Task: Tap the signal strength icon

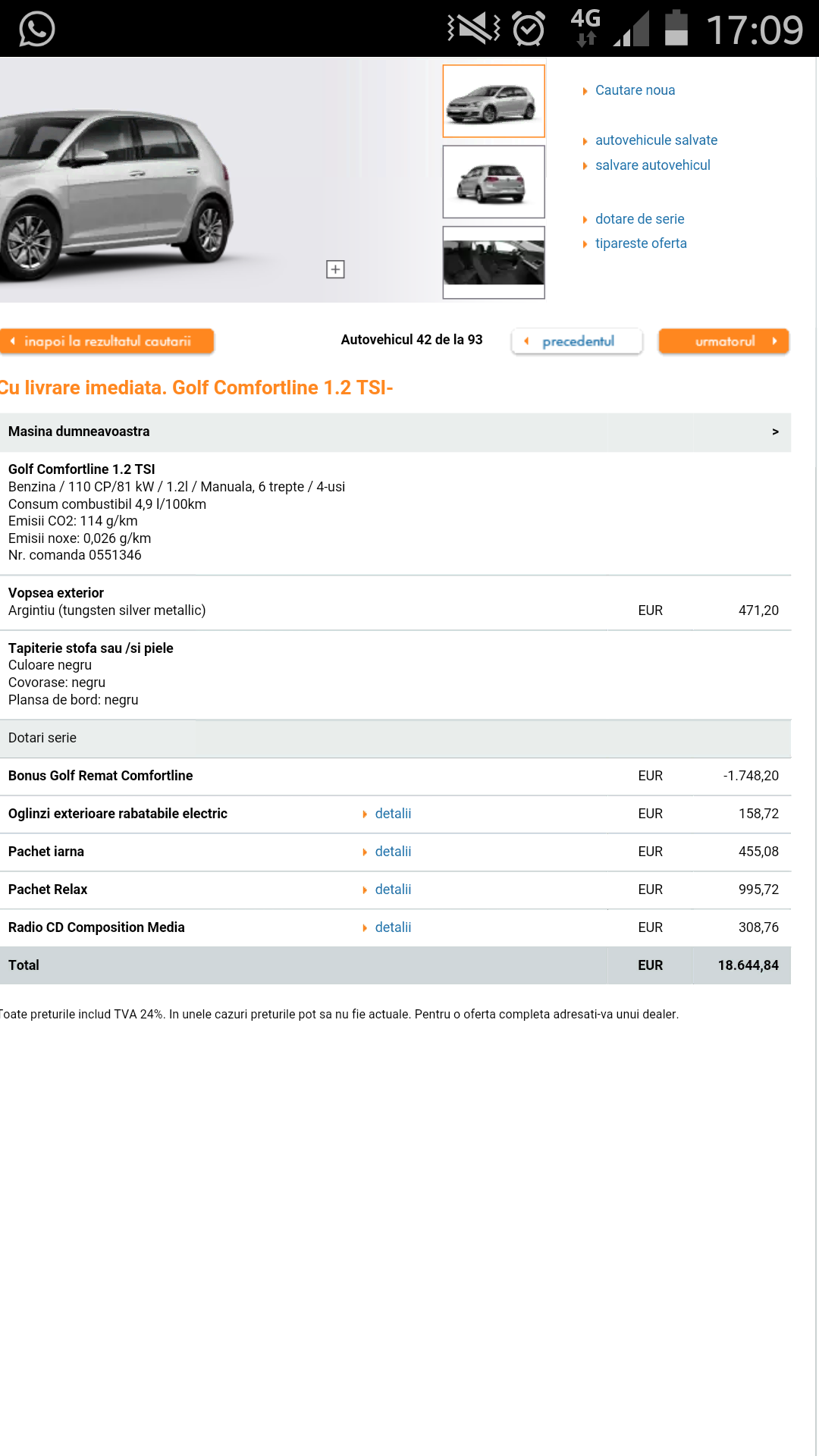Action: pyautogui.click(x=632, y=29)
